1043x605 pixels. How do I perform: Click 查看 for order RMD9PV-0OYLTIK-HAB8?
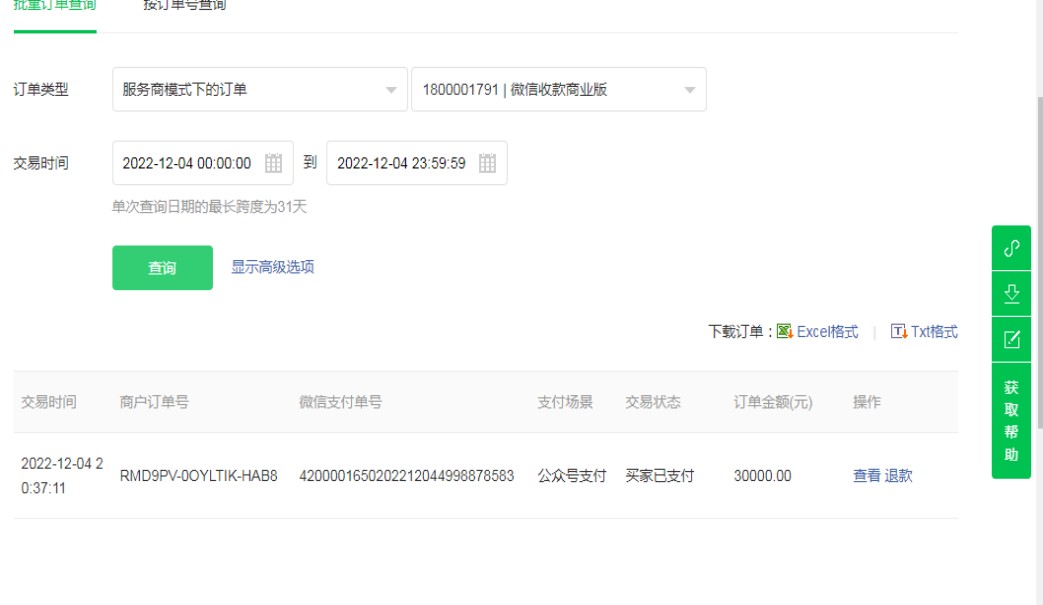point(866,476)
